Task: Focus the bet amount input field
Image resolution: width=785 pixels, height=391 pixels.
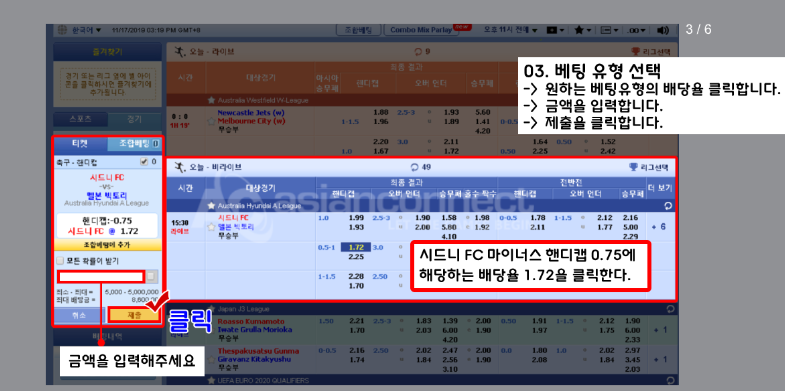Action: [x=101, y=276]
